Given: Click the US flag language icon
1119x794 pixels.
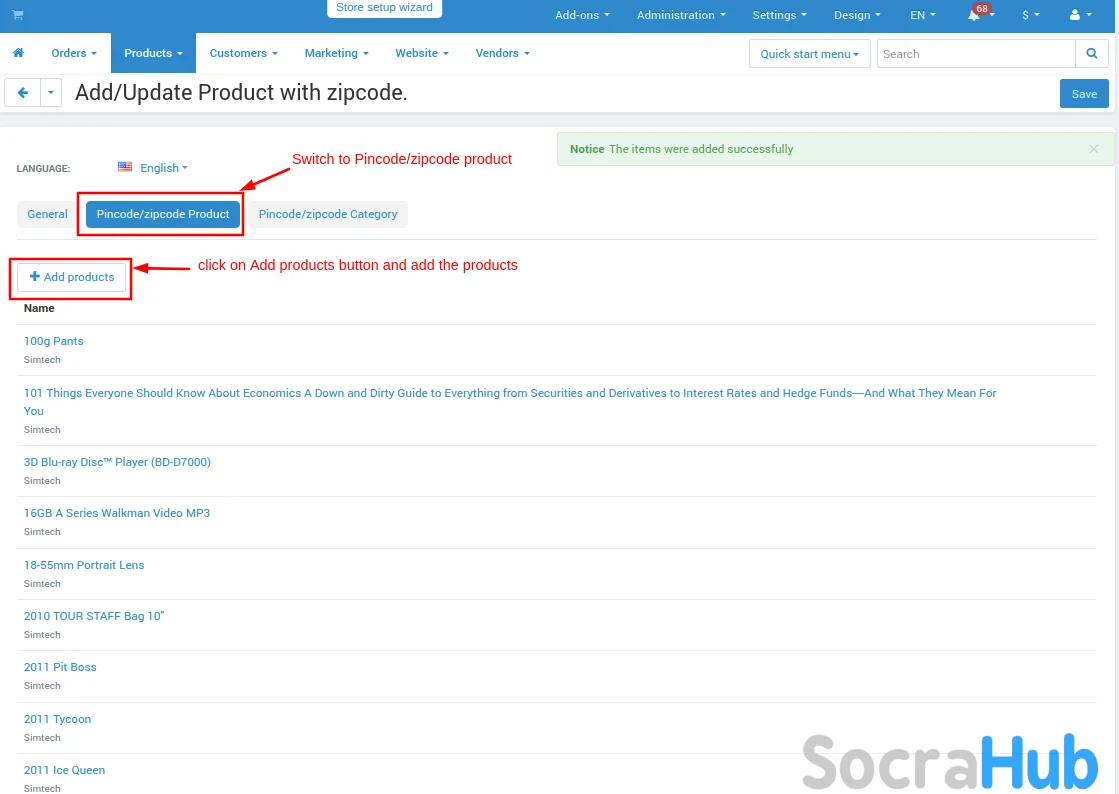Looking at the screenshot, I should 125,167.
